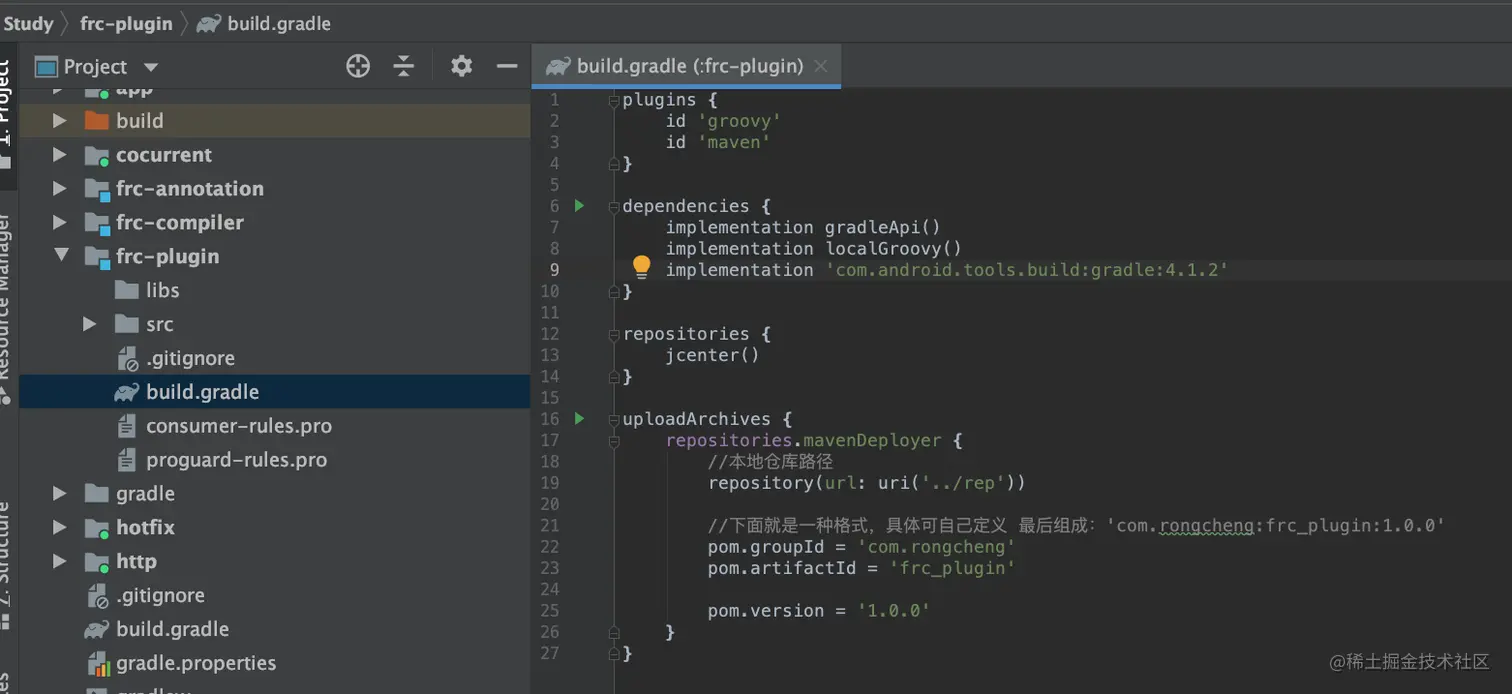Expand the gradle folder
Viewport: 1512px width, 694px height.
tap(60, 494)
